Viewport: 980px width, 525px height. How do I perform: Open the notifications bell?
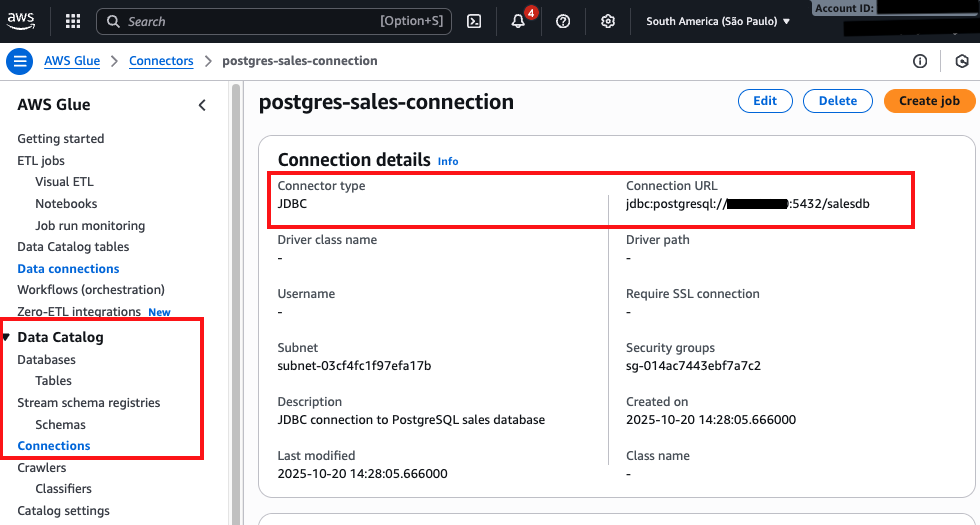pos(518,21)
